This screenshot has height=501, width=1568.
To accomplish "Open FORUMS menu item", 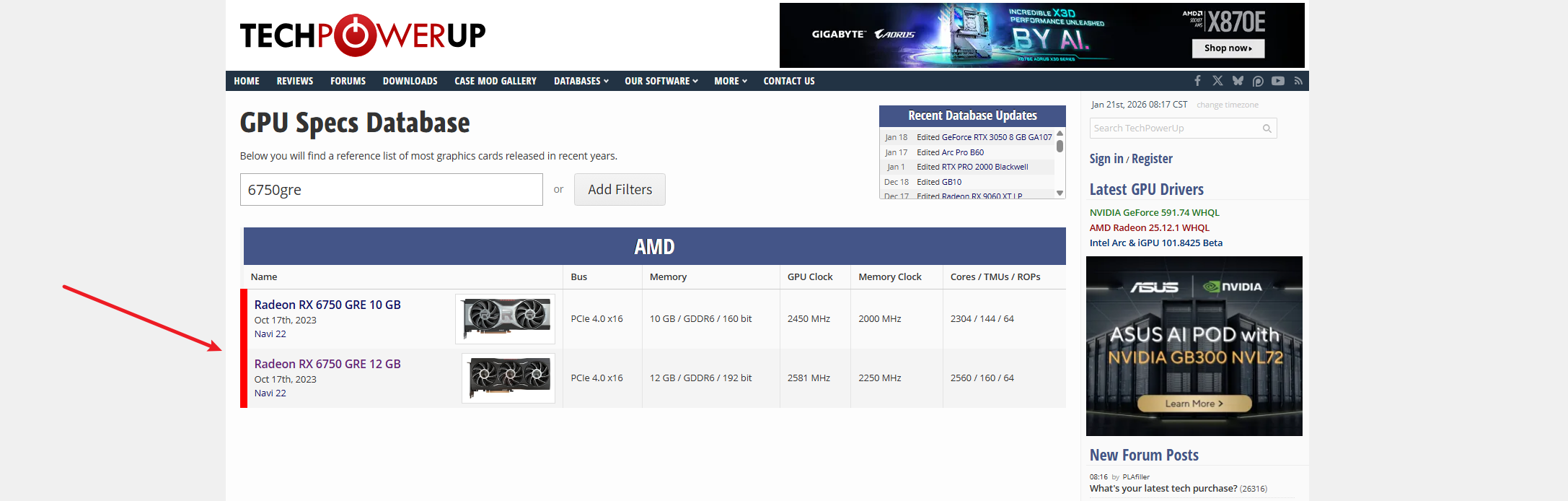I will coord(348,81).
